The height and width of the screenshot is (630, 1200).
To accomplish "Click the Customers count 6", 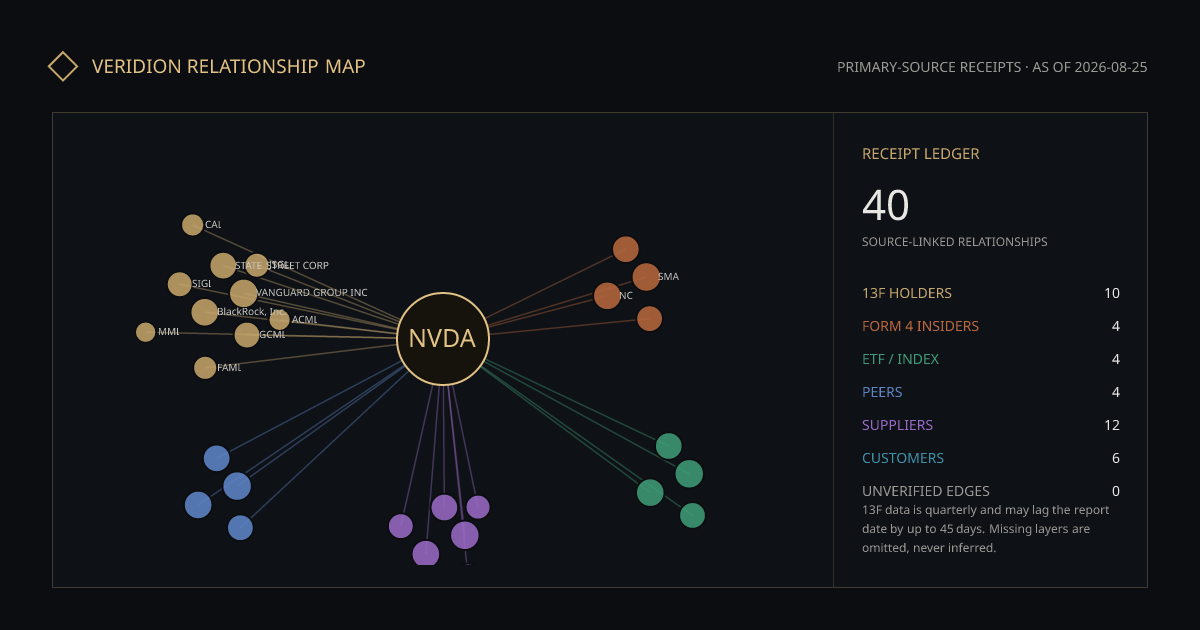I will pos(1116,458).
